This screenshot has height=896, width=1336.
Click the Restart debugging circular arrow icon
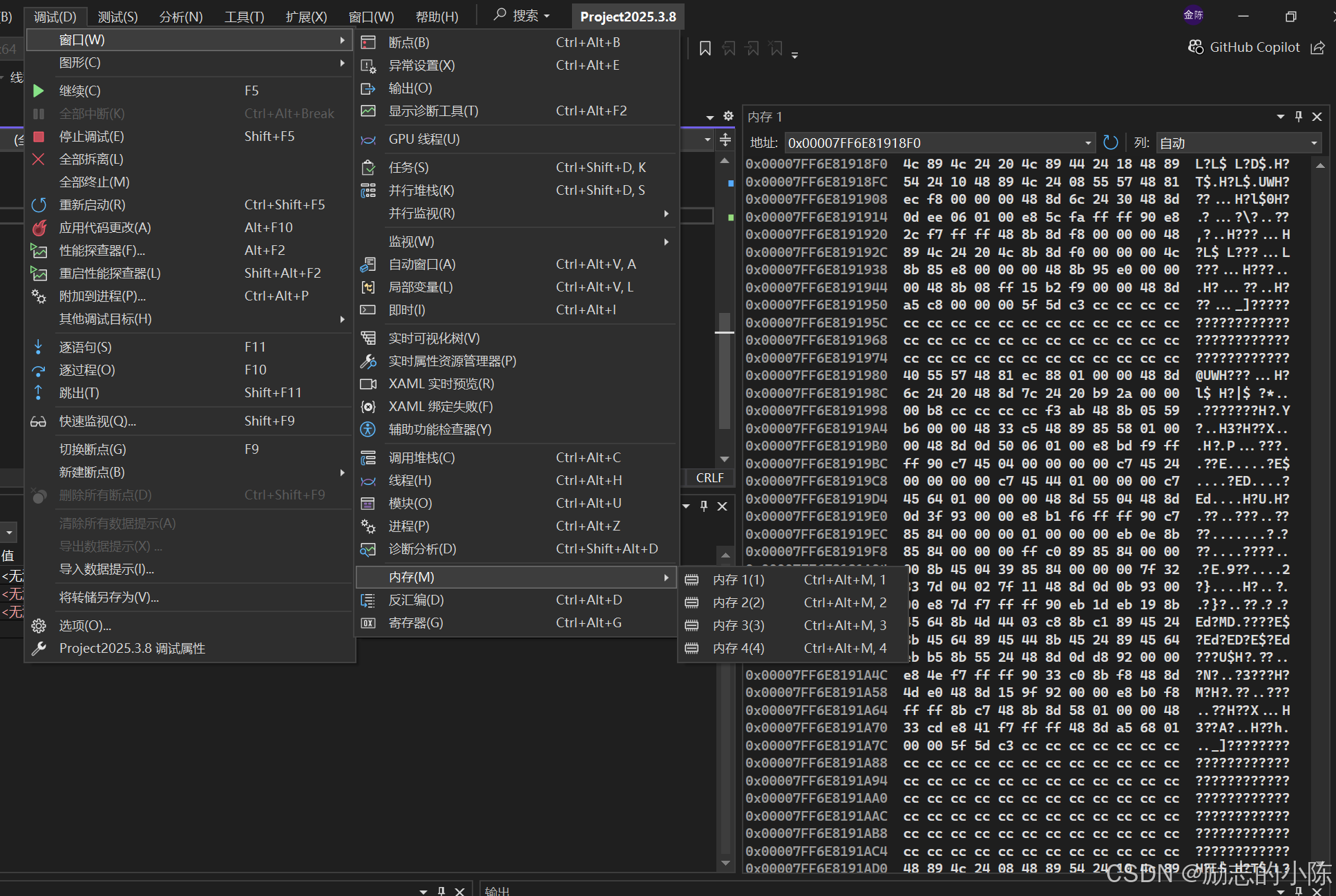[x=39, y=204]
